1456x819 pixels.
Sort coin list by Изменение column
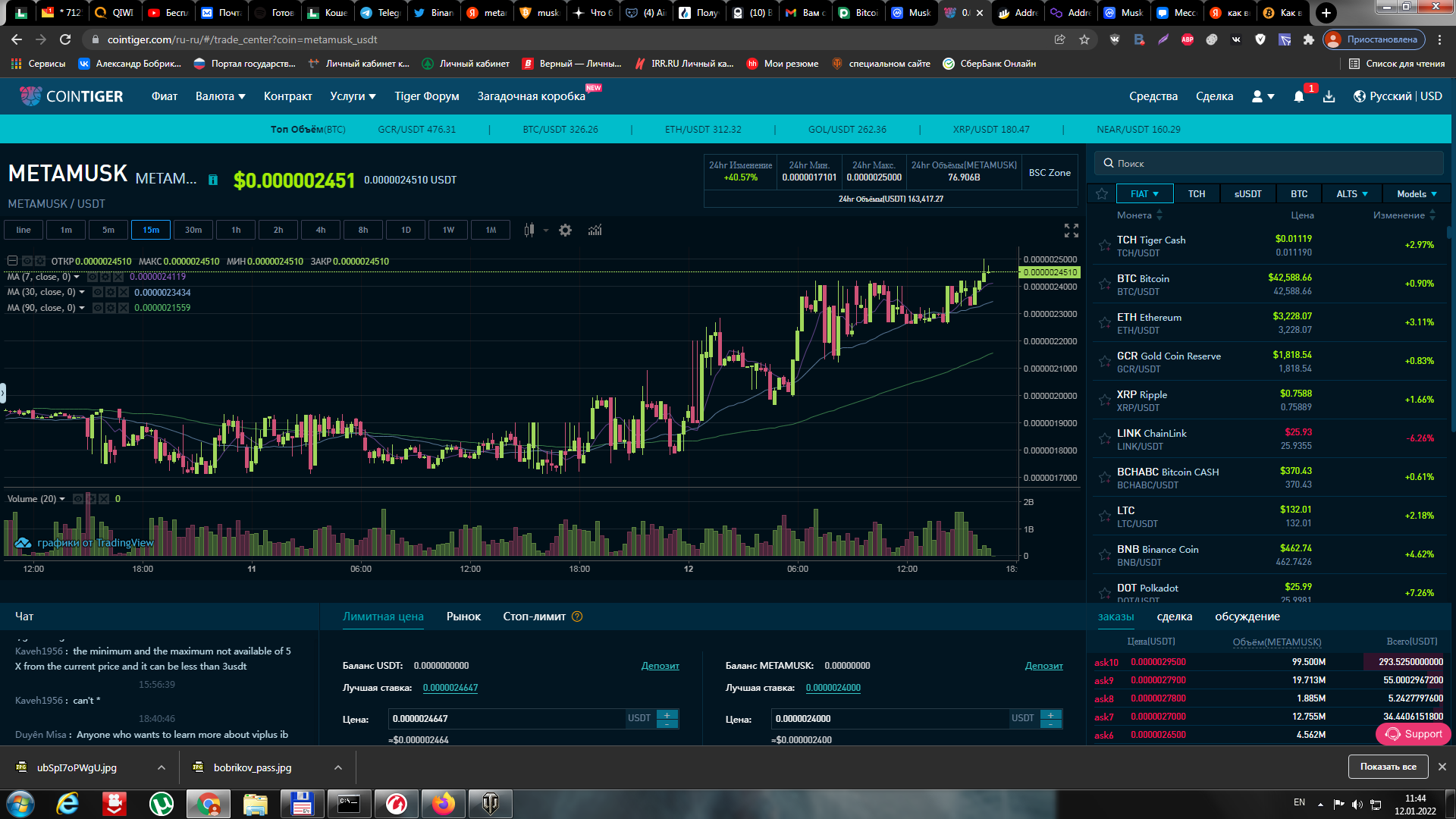1404,215
